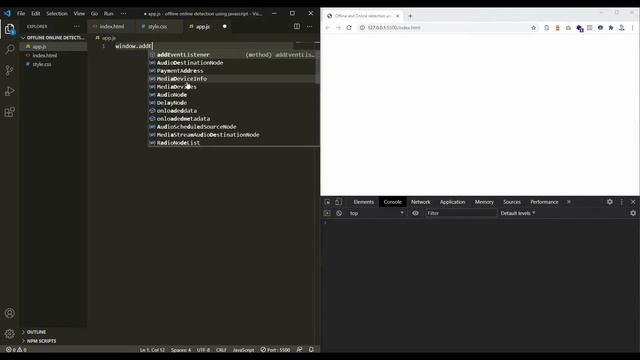
Task: Open editor More Actions ellipsis
Action: (x=310, y=27)
